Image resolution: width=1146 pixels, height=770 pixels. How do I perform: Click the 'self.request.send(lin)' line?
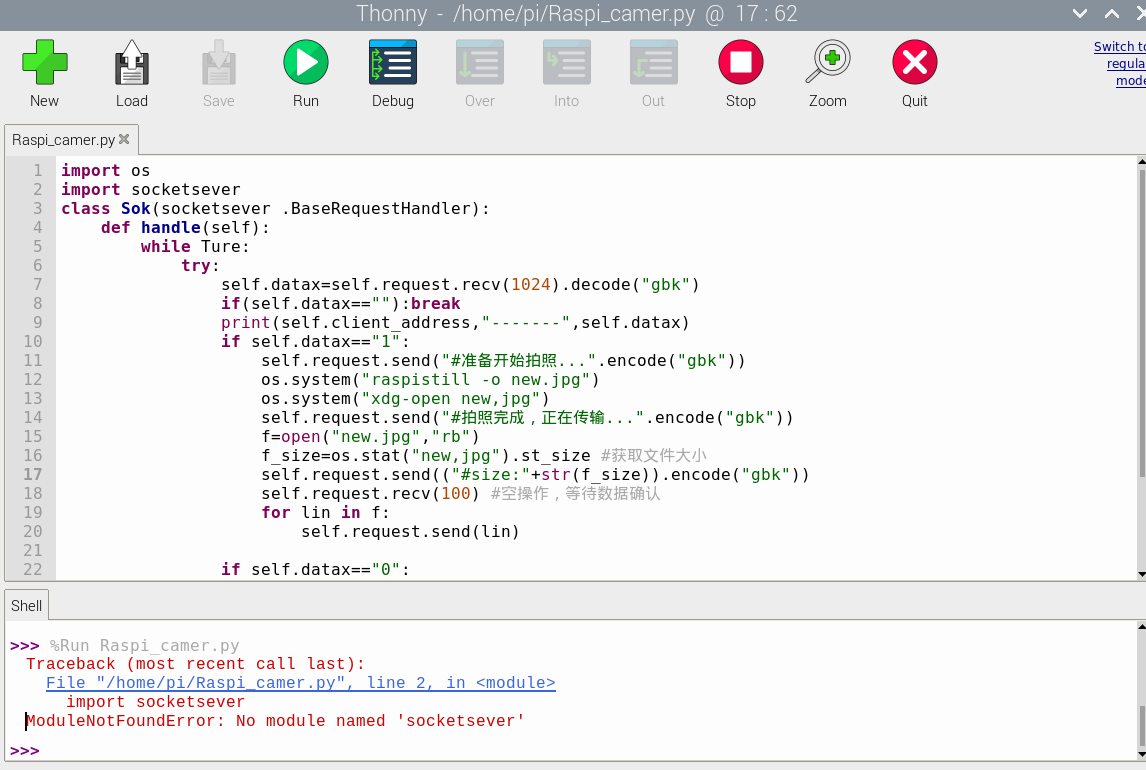point(410,531)
